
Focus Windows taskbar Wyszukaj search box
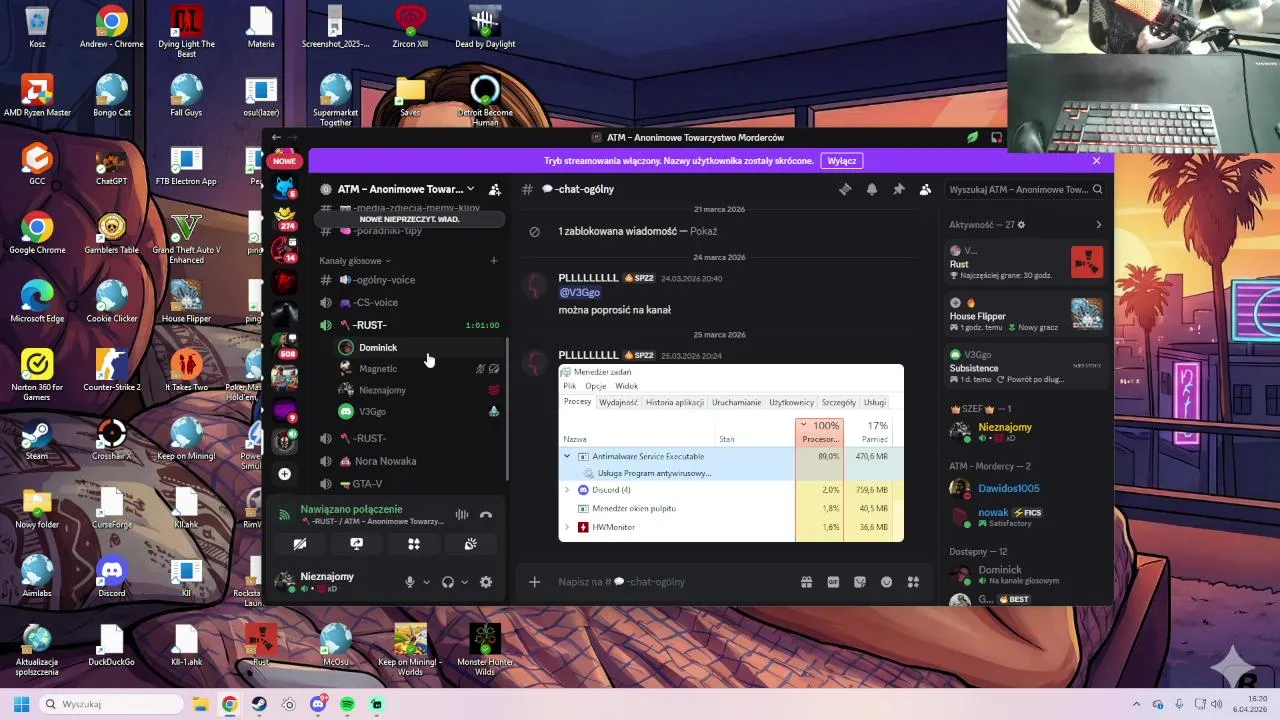[x=110, y=704]
